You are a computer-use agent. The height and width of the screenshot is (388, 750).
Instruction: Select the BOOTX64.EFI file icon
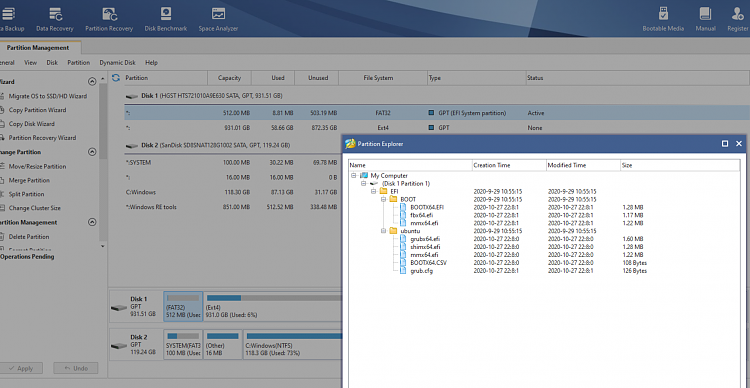[x=403, y=207]
